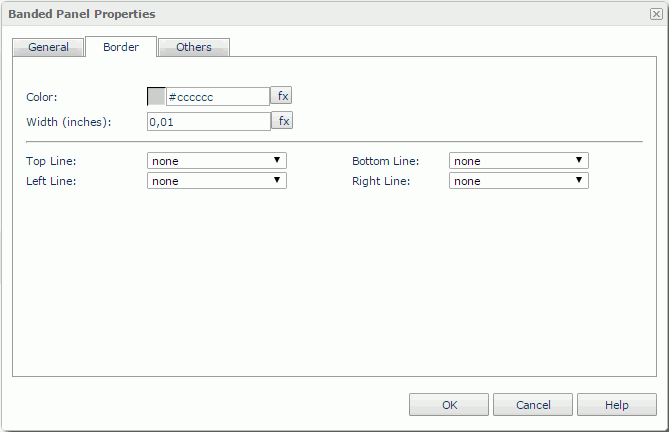Click the 'Left Line:' label
The image size is (669, 432).
51,181
